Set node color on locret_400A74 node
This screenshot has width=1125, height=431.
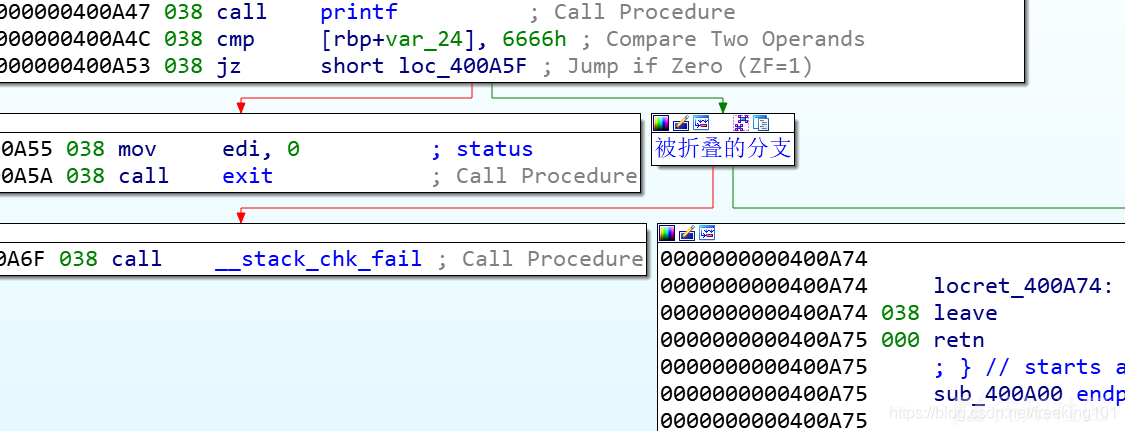click(x=667, y=233)
